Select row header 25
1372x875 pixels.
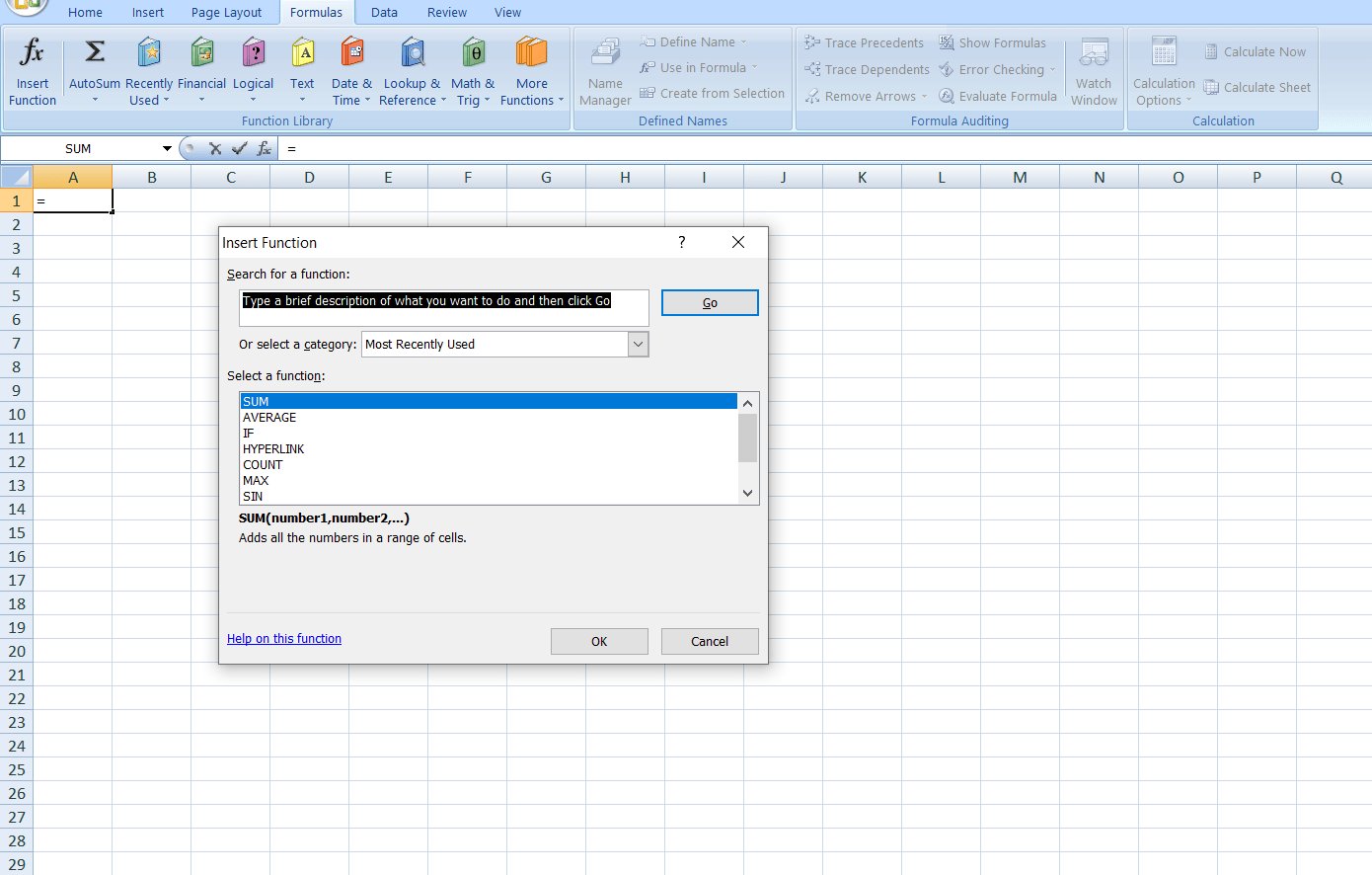point(17,769)
